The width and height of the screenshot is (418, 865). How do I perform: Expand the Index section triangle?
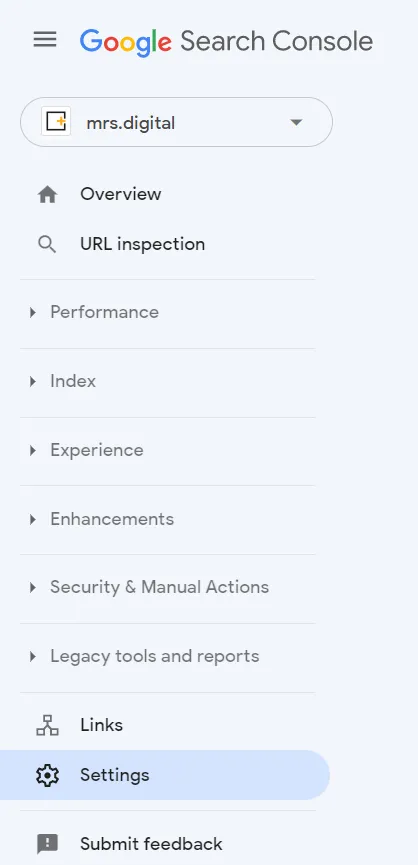pyautogui.click(x=33, y=381)
